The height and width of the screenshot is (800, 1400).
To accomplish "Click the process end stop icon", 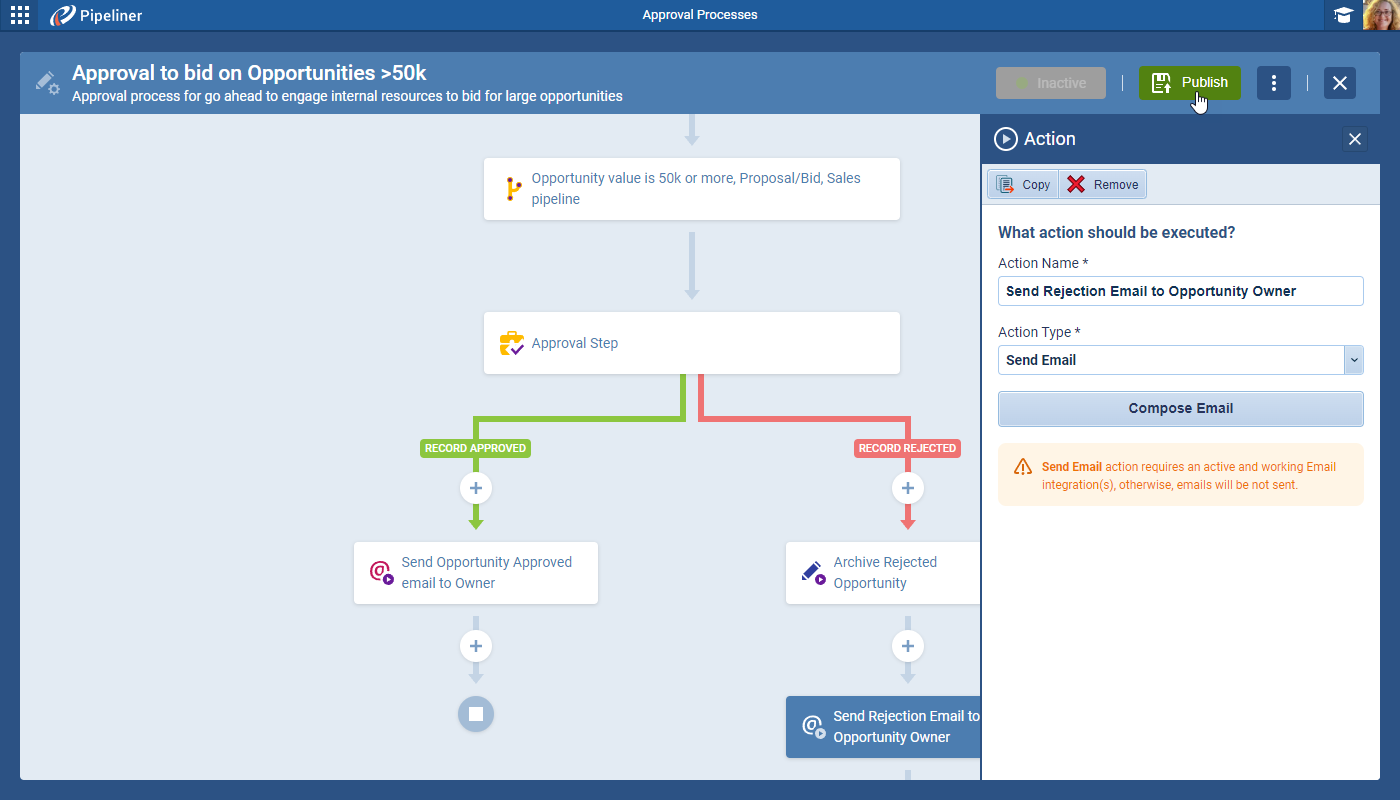I will tap(476, 714).
